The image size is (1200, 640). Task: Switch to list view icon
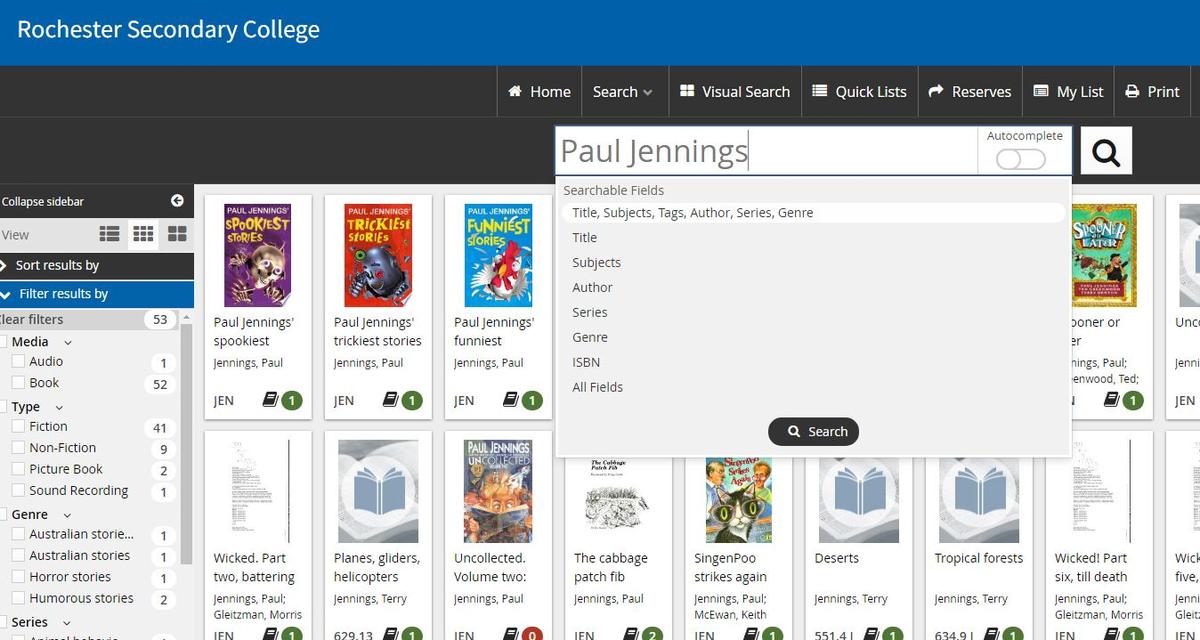coord(110,234)
